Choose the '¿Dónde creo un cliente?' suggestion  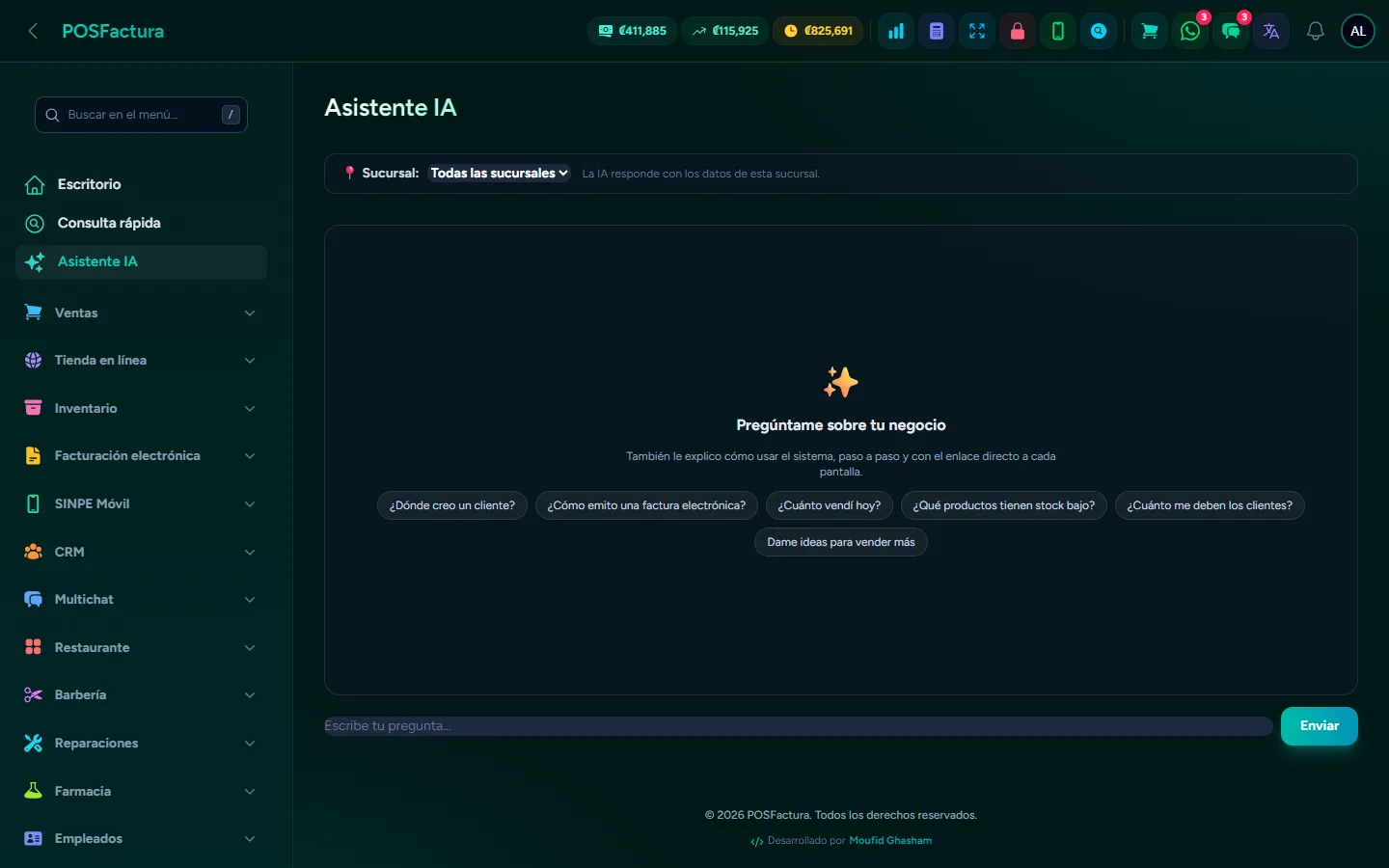coord(452,505)
